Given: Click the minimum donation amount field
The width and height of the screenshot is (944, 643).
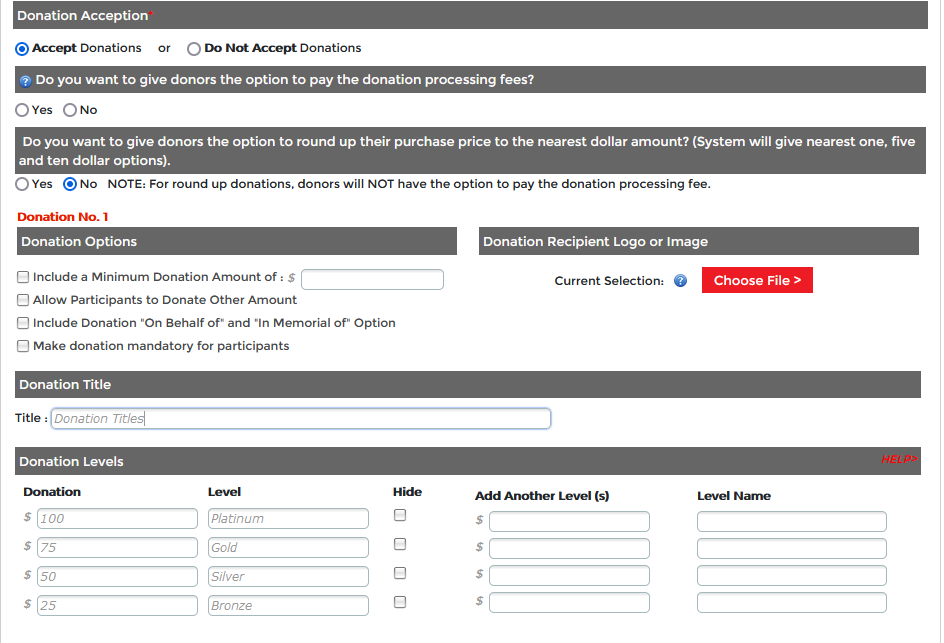Looking at the screenshot, I should point(372,279).
